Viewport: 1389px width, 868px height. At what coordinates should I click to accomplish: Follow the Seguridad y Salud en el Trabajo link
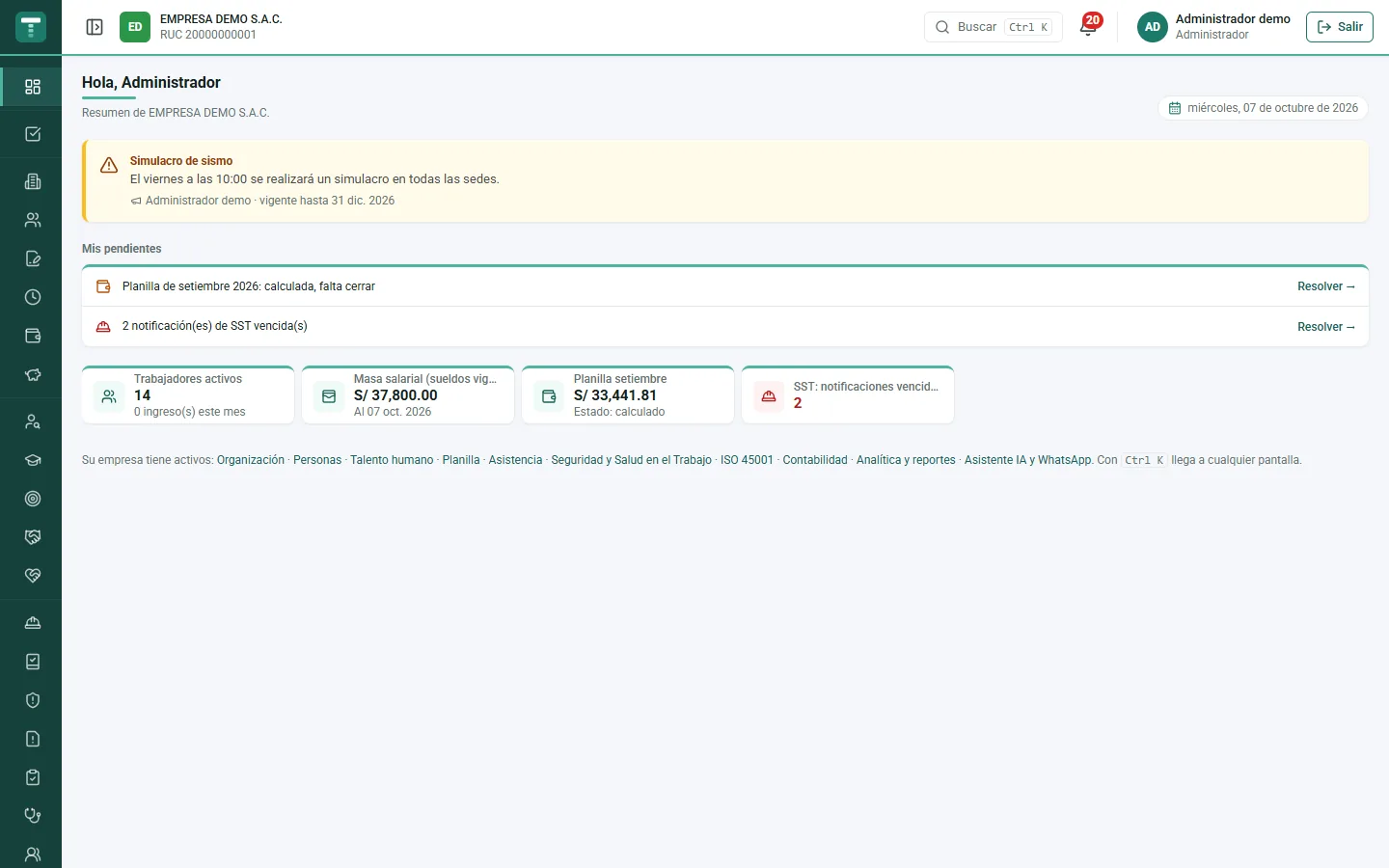click(x=632, y=460)
